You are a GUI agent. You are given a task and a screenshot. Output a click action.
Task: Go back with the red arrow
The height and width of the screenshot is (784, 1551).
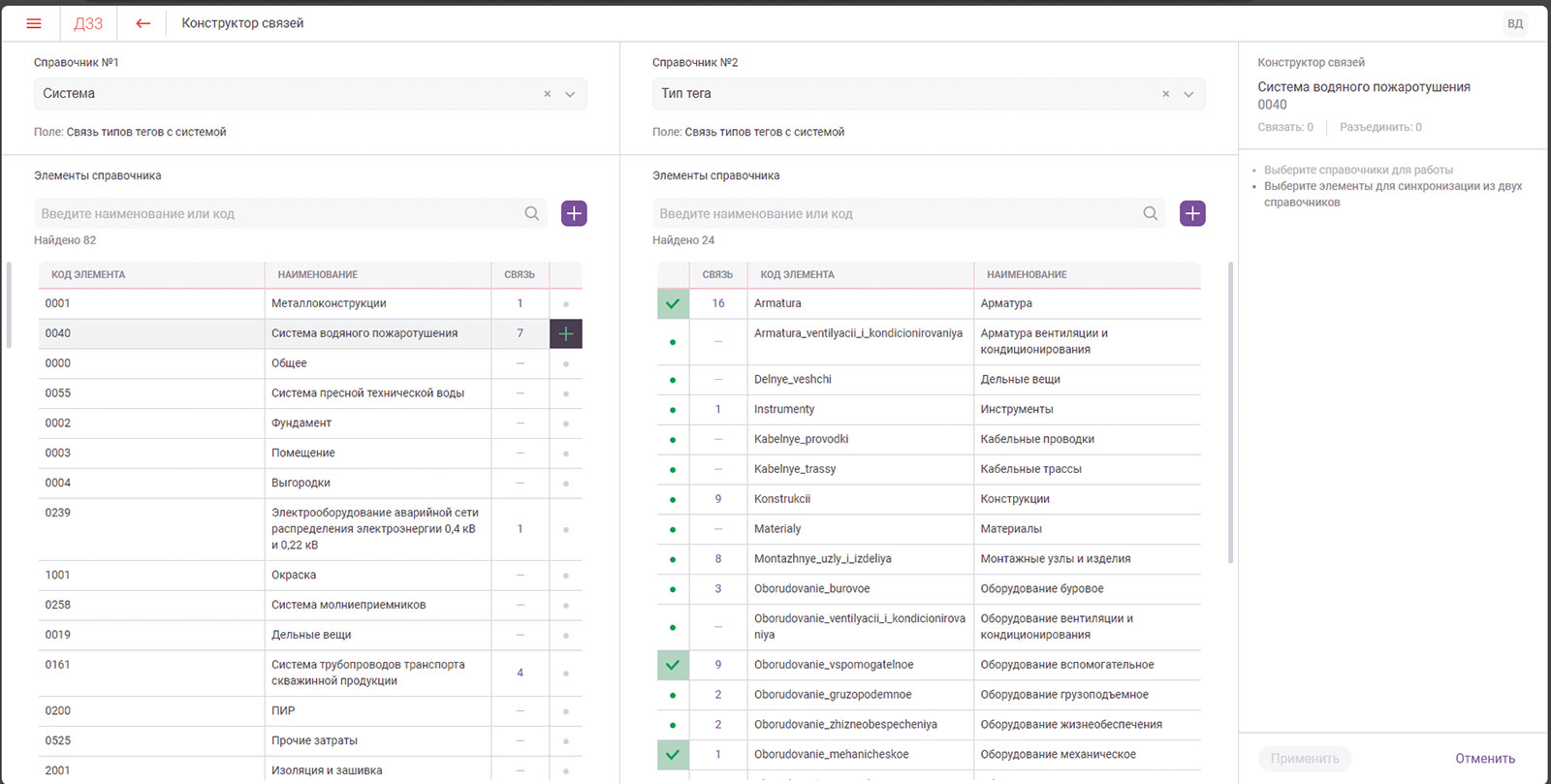click(143, 23)
